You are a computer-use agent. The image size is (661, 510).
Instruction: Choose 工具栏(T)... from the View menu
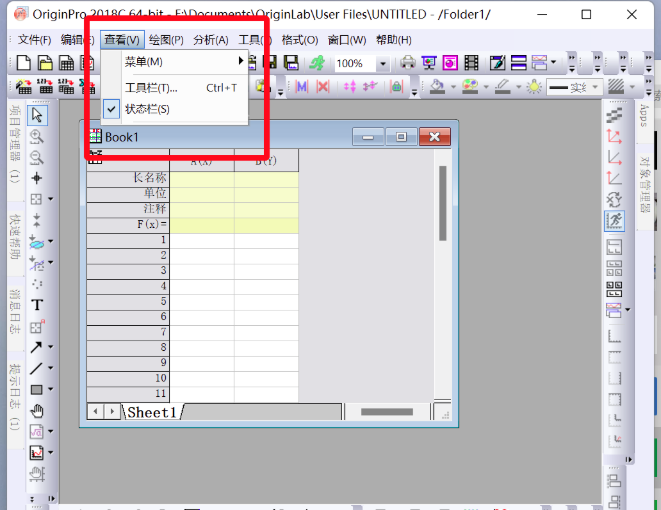[x=175, y=88]
